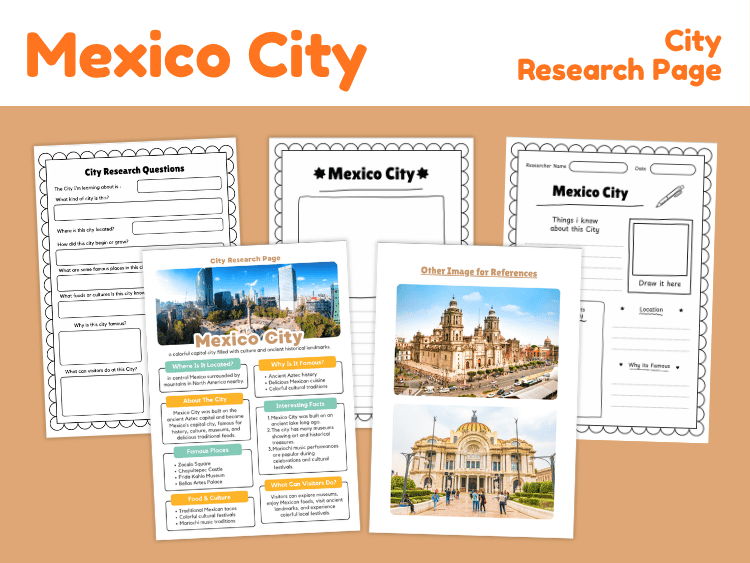Viewport: 750px width, 563px height.
Task: Click the 'Chapultepec Castle' list item
Action: [199, 470]
